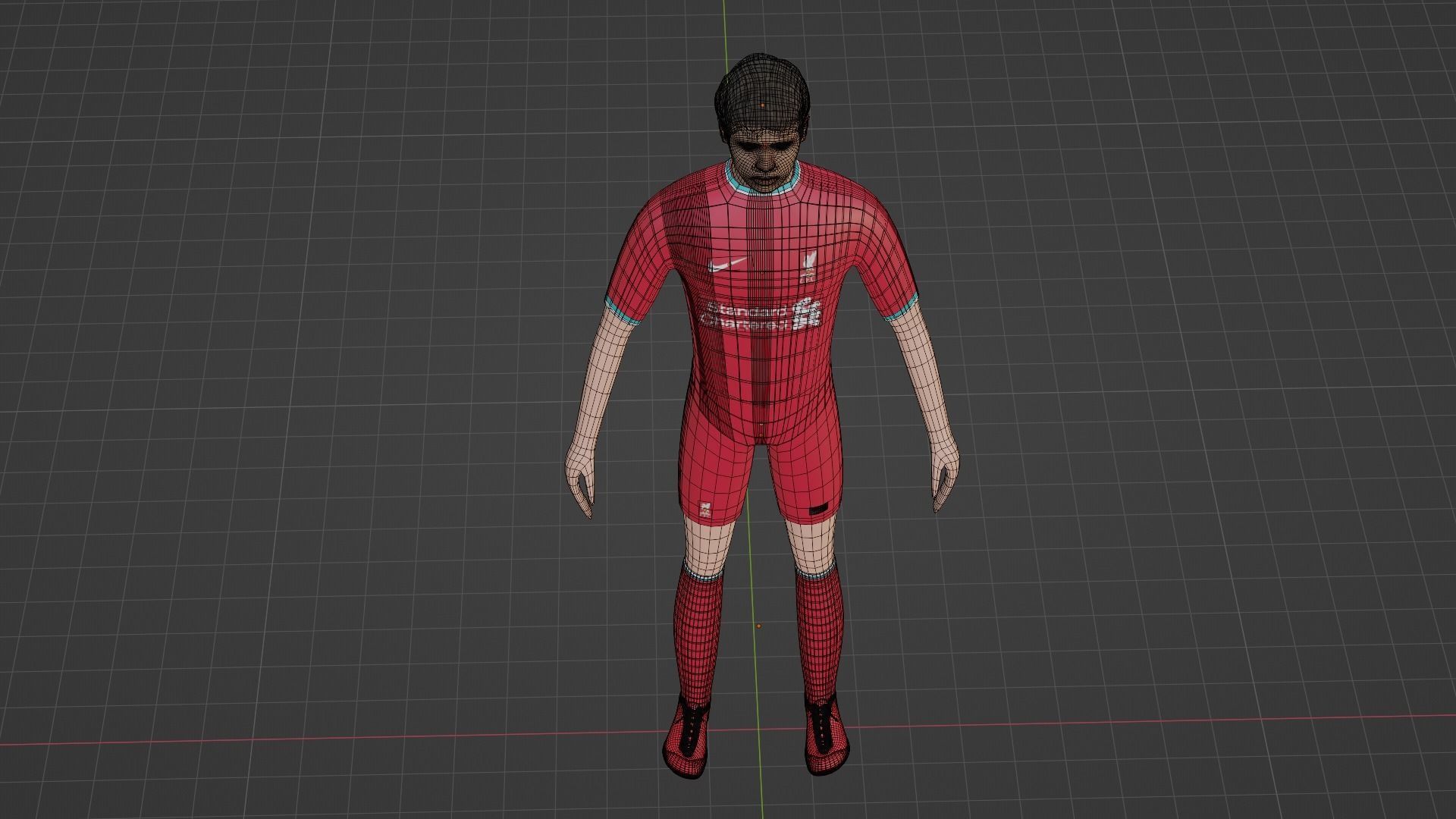This screenshot has height=819, width=1456.
Task: Select the player's face mesh
Action: 764,161
